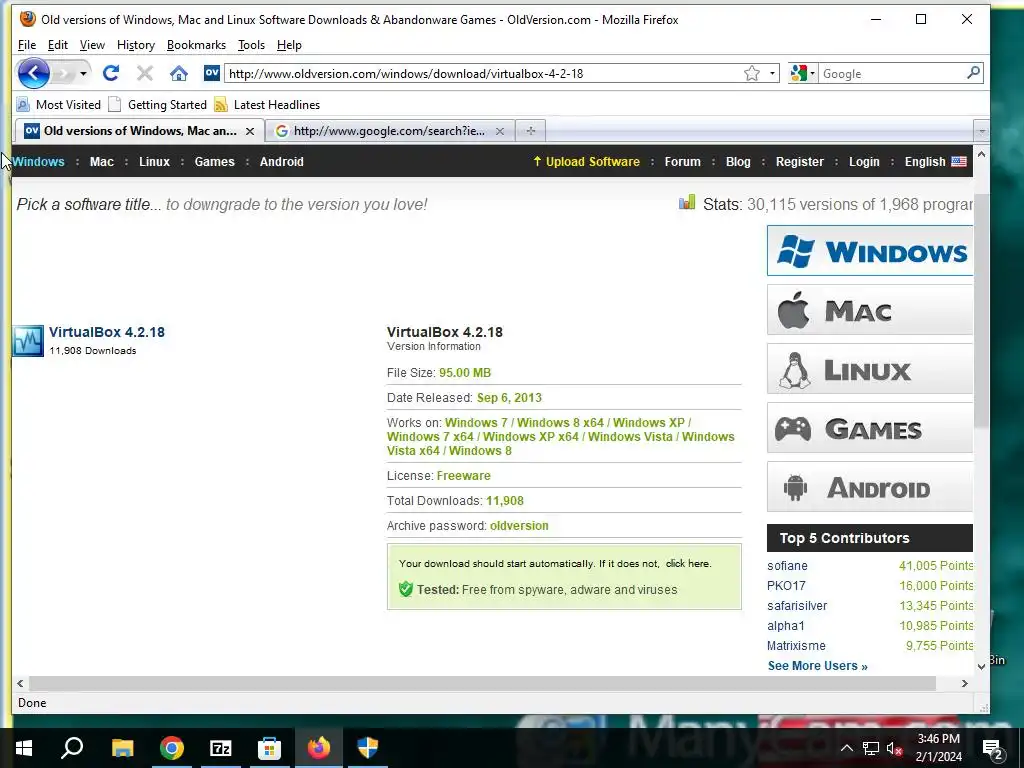
Task: Open the Android category banner
Action: pos(870,487)
